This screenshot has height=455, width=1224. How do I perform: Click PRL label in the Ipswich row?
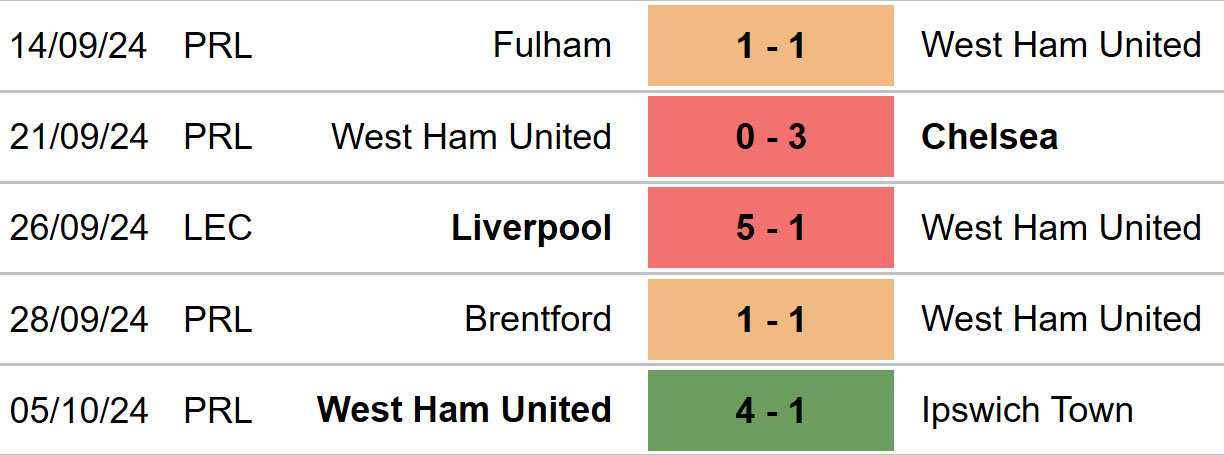coord(218,410)
